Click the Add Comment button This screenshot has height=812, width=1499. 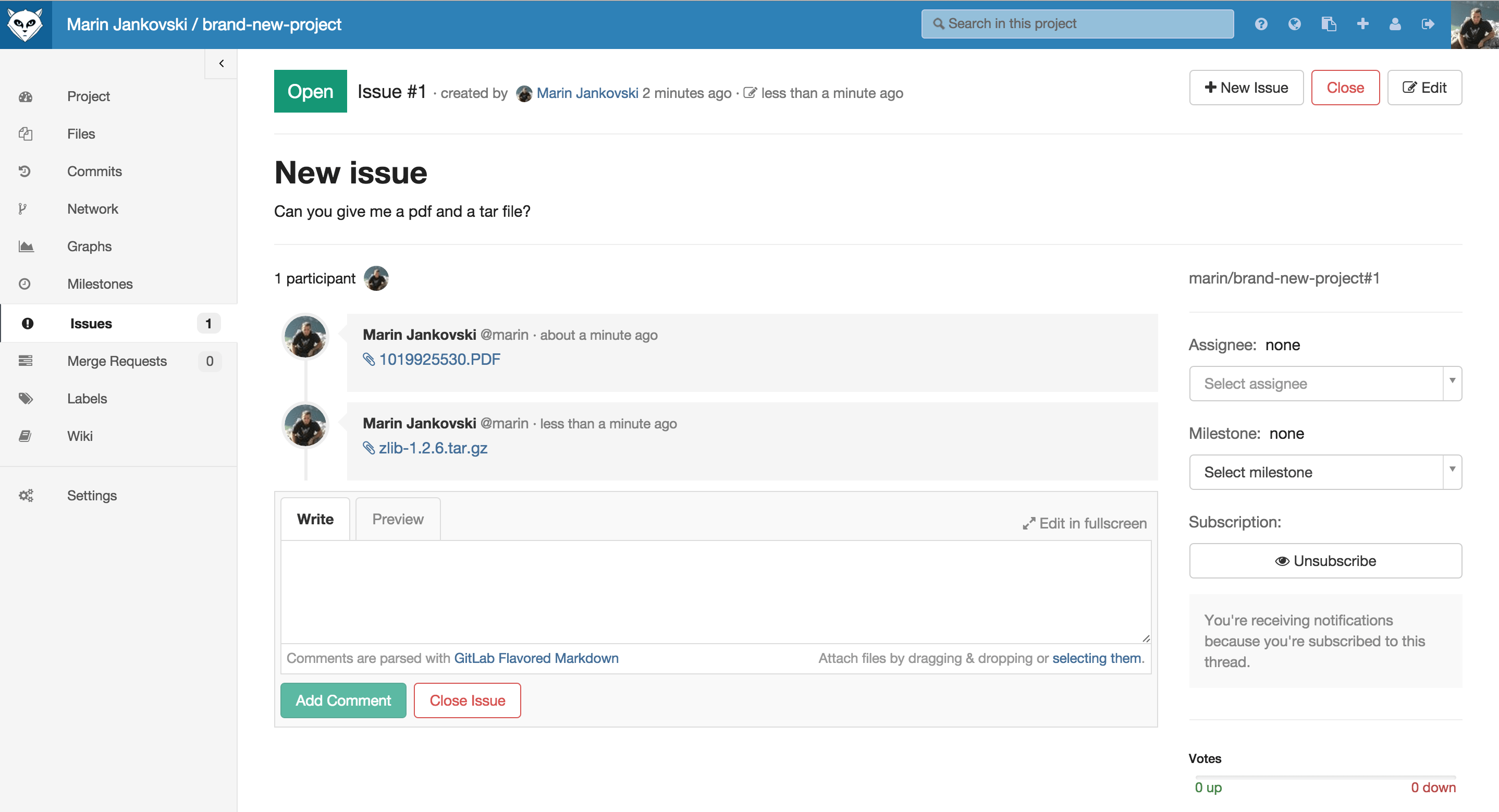[x=344, y=700]
